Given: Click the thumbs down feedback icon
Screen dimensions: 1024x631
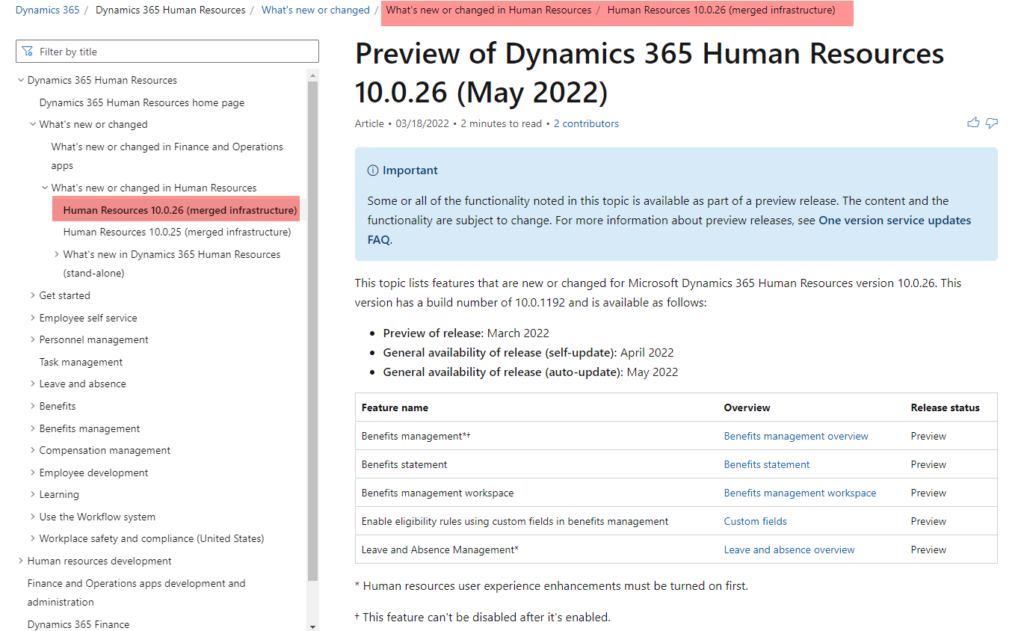Looking at the screenshot, I should (x=991, y=123).
